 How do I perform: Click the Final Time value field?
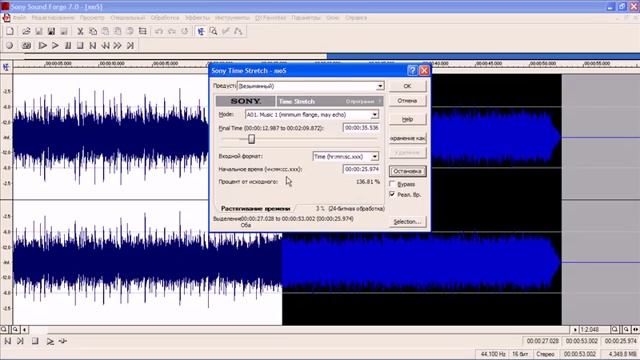(361, 128)
